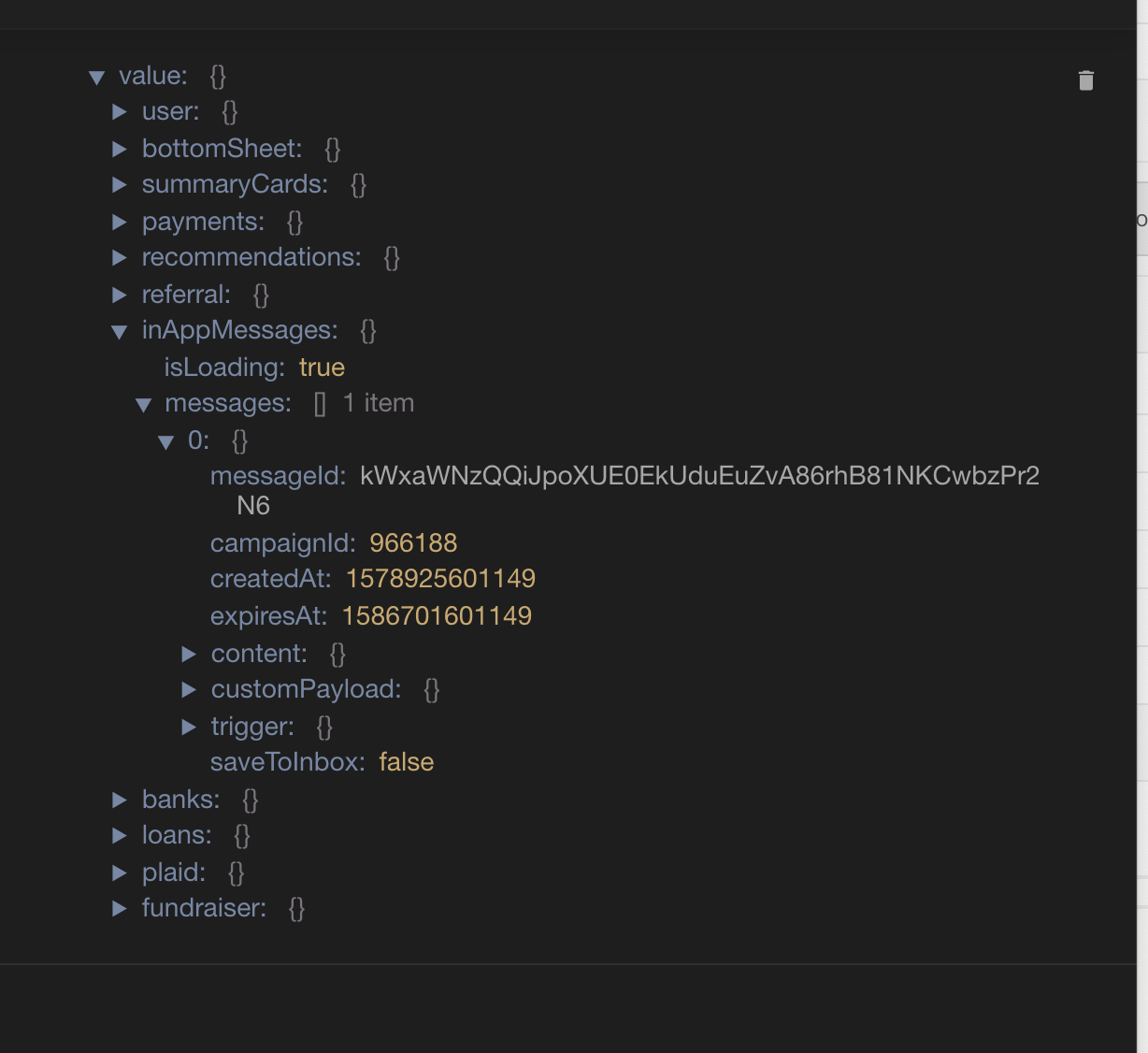This screenshot has width=1148, height=1053.
Task: Expand the trigger node arrow
Action: click(189, 727)
